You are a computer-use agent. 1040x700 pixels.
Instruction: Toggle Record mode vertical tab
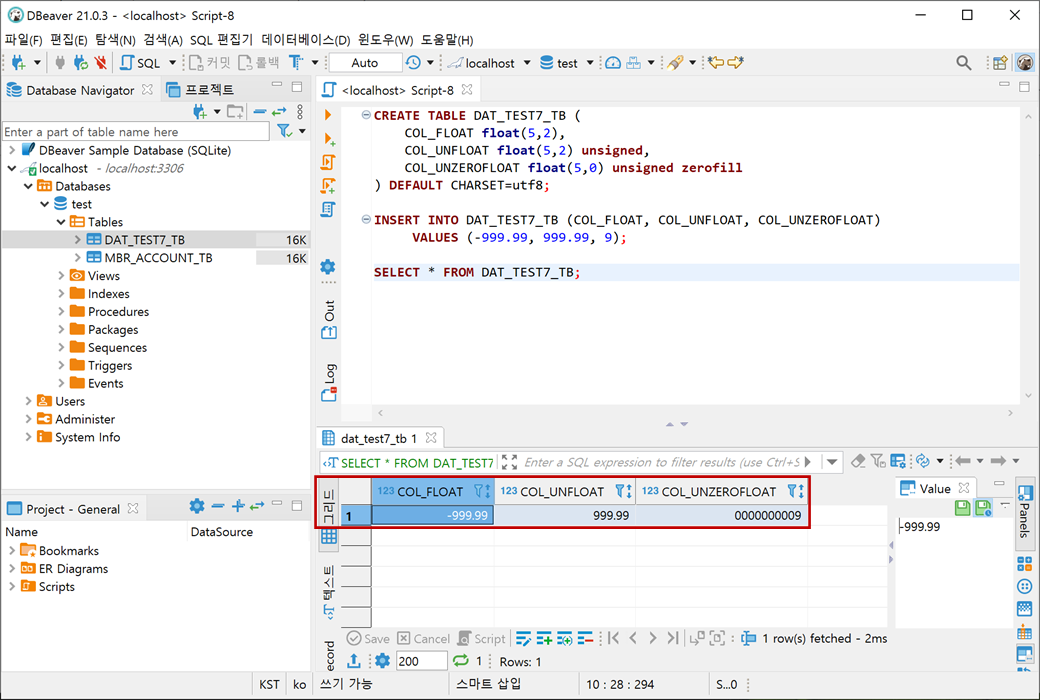click(330, 654)
